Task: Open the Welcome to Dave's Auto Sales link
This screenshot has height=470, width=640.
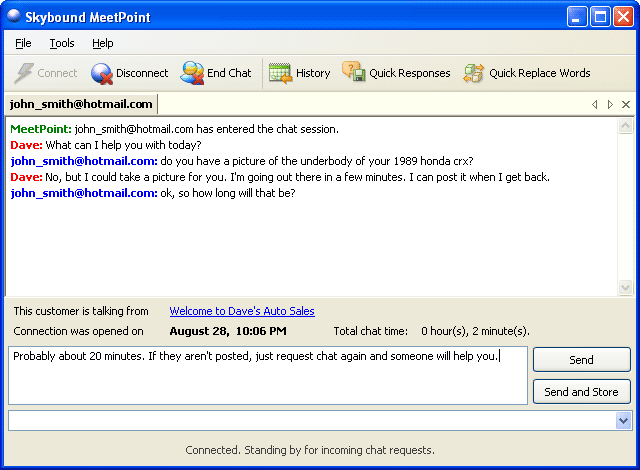Action: [x=242, y=311]
